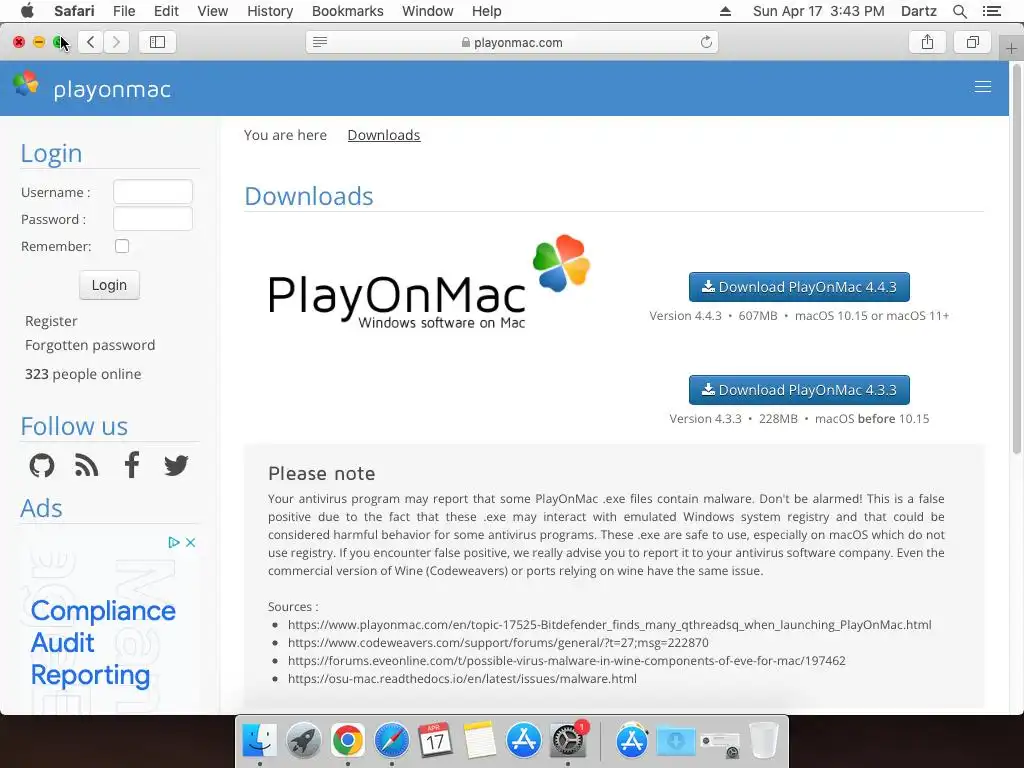Click the Dartz user name in menu bar

coord(919,11)
